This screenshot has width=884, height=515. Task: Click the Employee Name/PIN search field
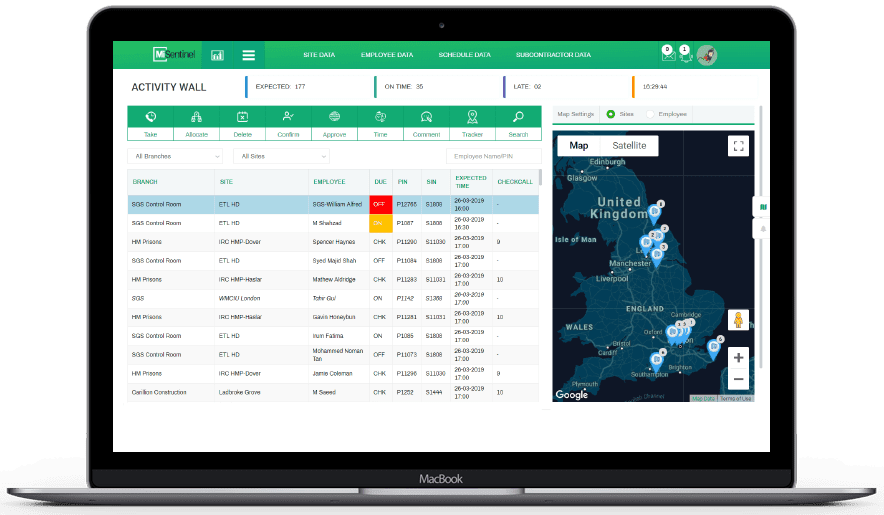[494, 156]
